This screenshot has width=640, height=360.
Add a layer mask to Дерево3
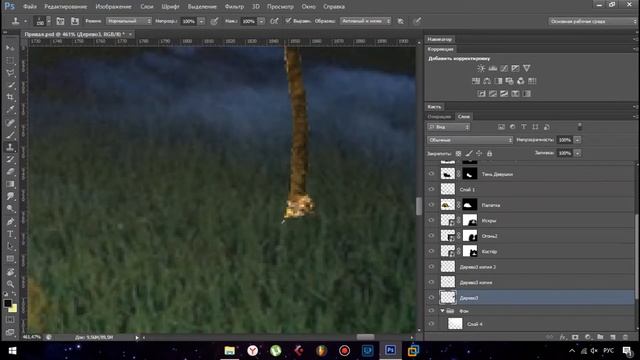[x=575, y=337]
